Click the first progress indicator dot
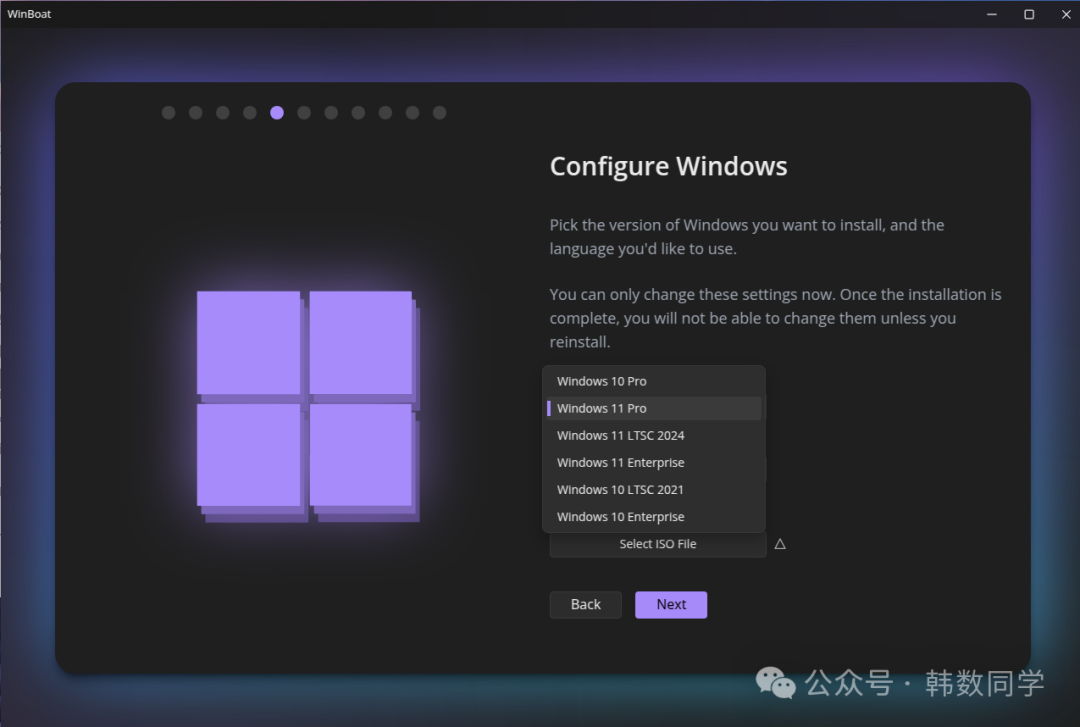 click(168, 113)
